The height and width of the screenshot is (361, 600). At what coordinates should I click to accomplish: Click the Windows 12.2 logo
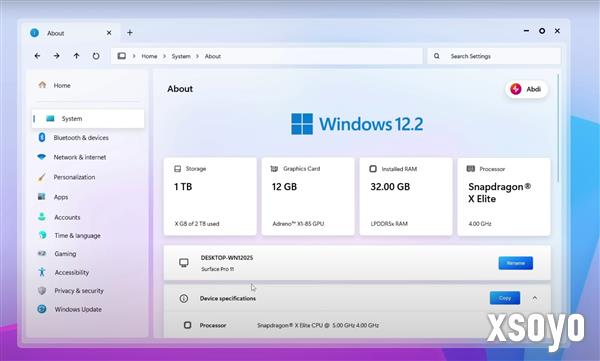[x=357, y=124]
